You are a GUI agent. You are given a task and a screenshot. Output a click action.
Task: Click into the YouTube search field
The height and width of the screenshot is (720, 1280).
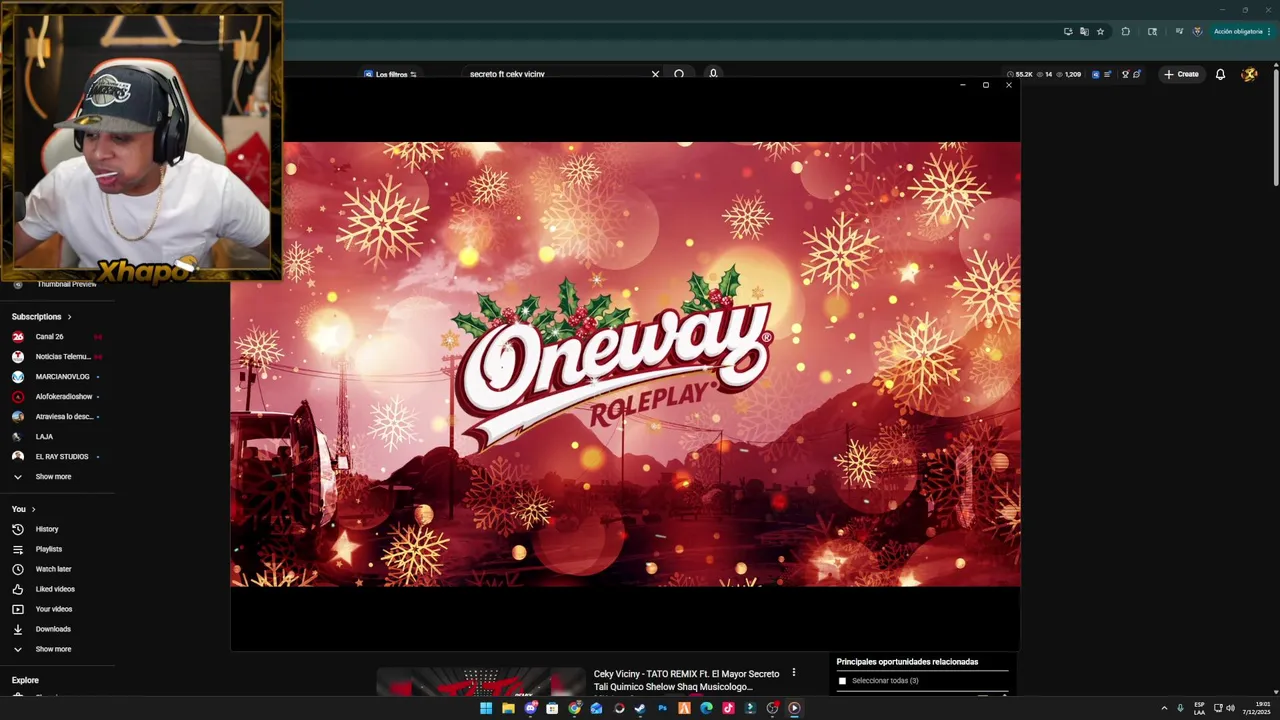555,74
